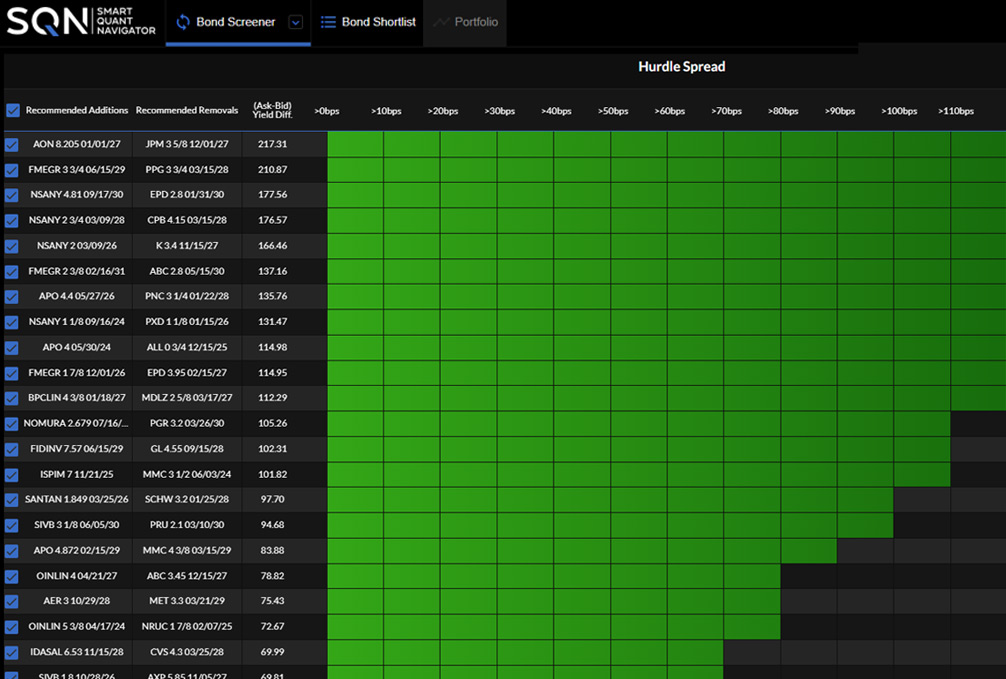Toggle the select-all checkbox in header
Screen dimensions: 1006x679
13,111
